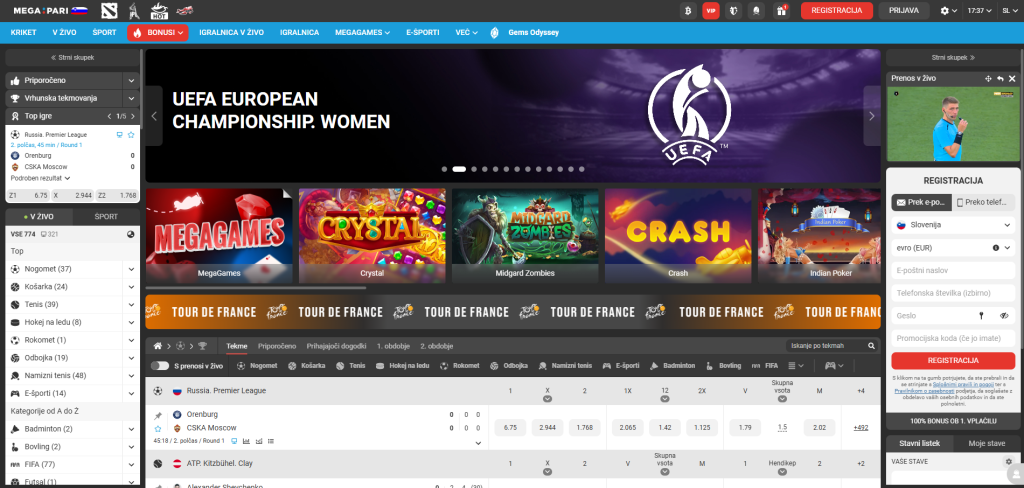Image resolution: width=1024 pixels, height=488 pixels.
Task: Filter matches by Namizni tenis
Action: [x=566, y=366]
